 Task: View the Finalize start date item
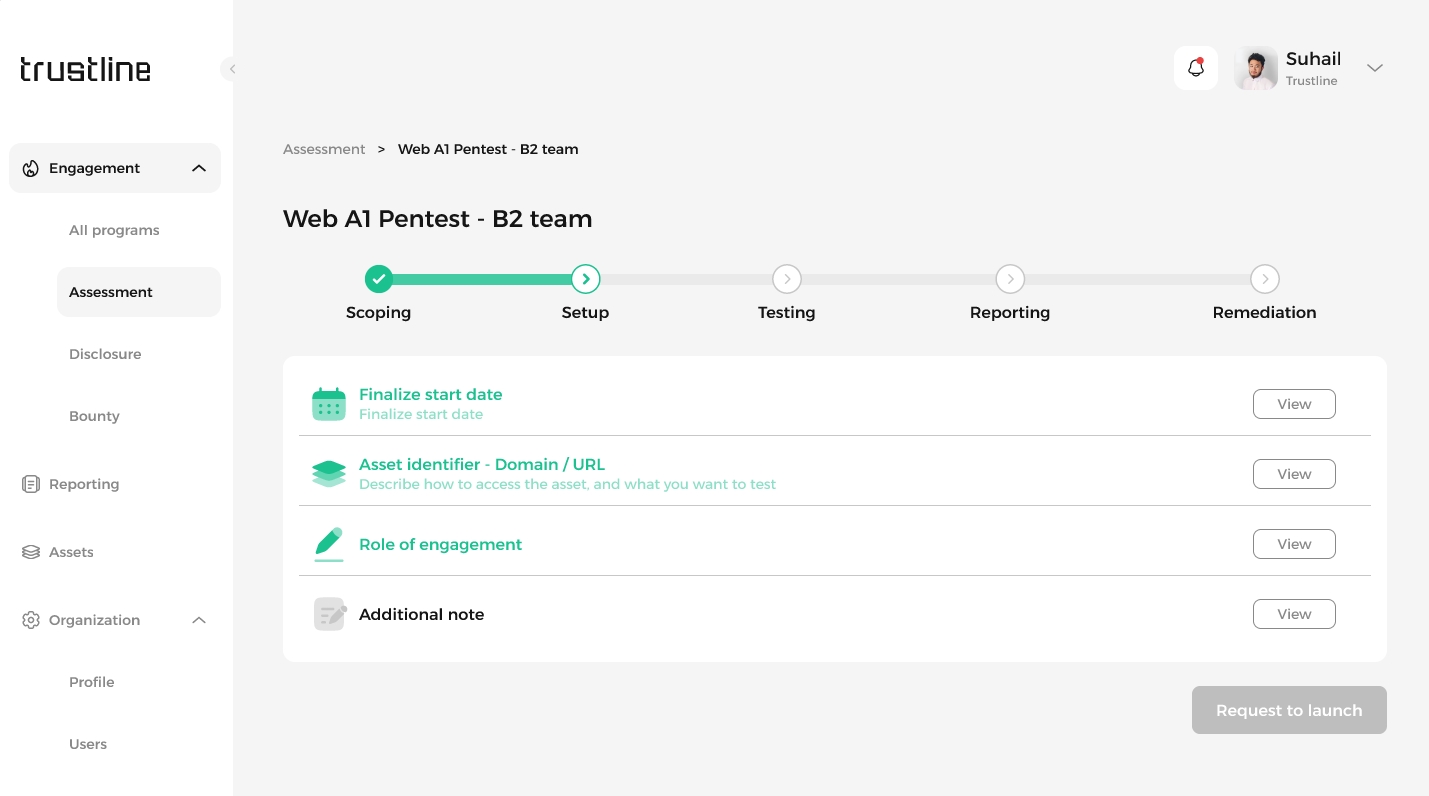(1294, 404)
